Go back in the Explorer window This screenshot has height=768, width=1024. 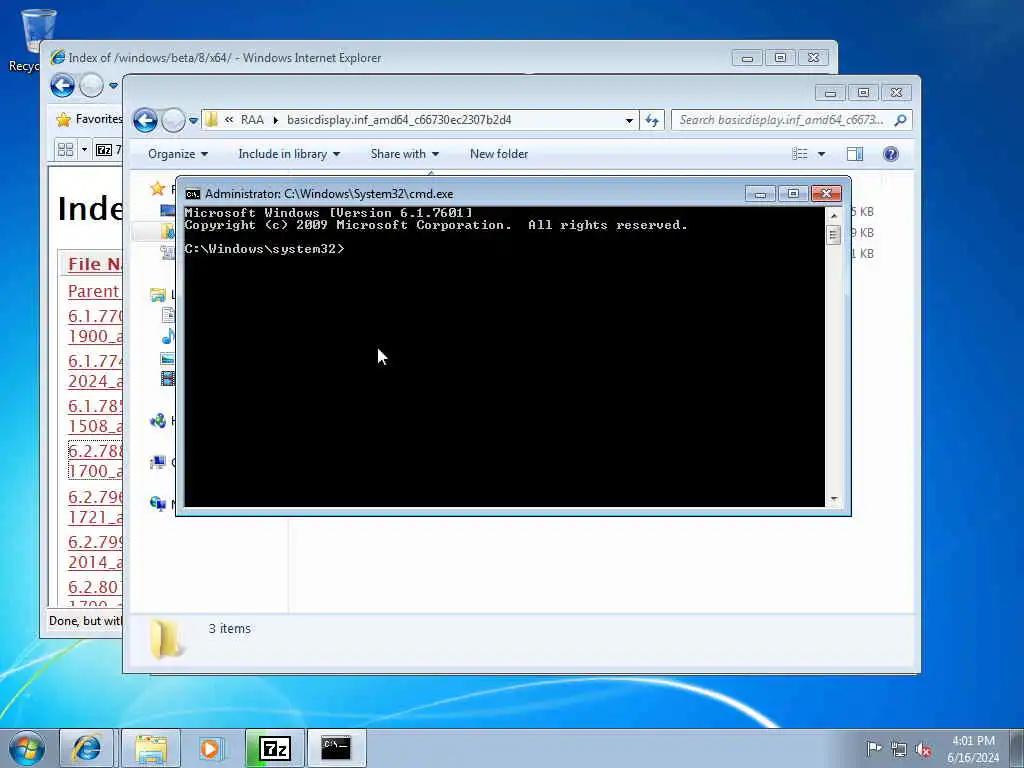coord(145,120)
